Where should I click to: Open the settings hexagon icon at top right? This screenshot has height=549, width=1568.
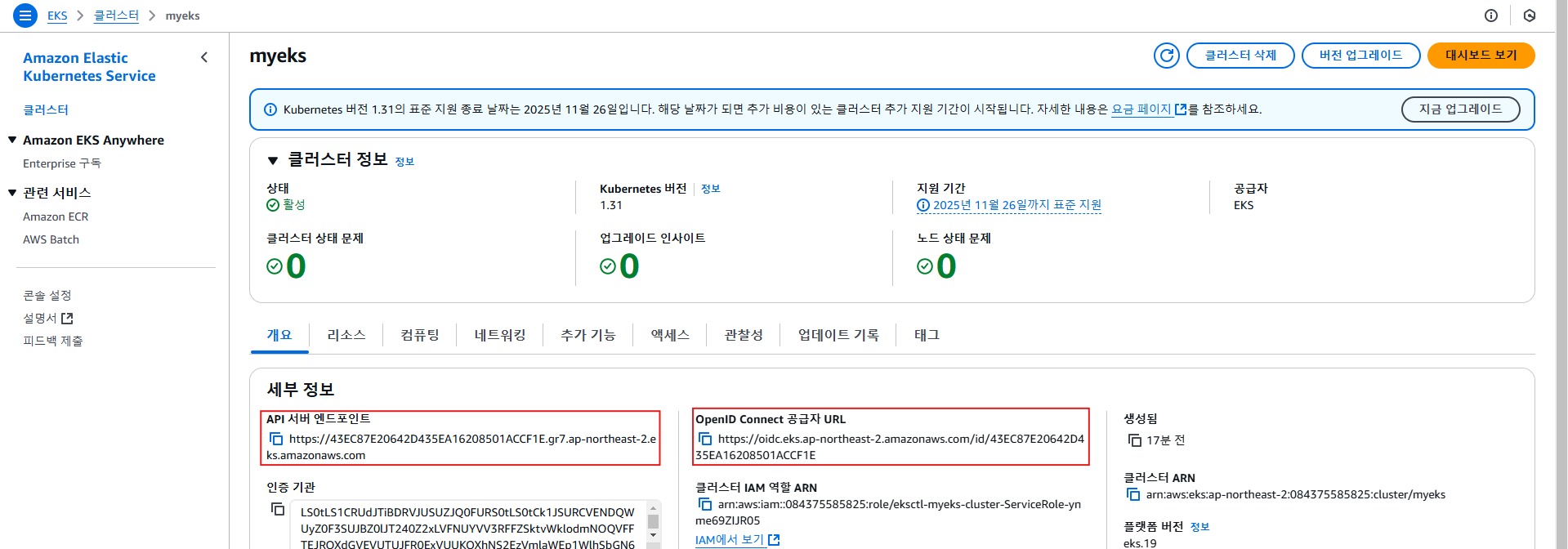click(1530, 16)
